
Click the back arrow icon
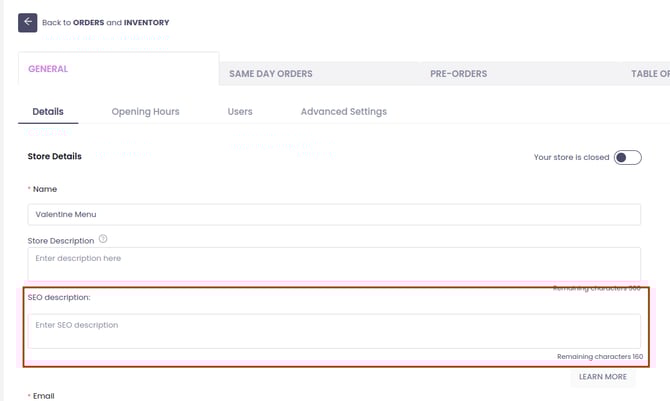[x=28, y=22]
